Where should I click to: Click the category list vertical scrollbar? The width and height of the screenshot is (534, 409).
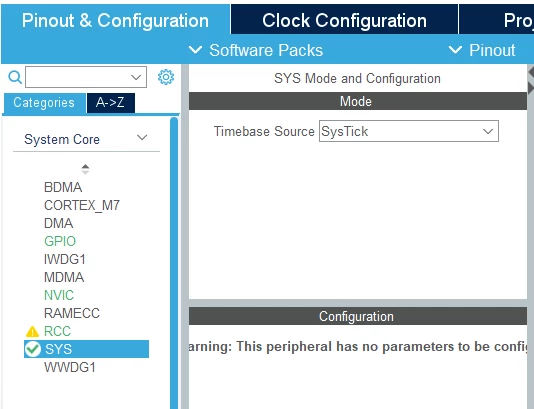coord(174,262)
